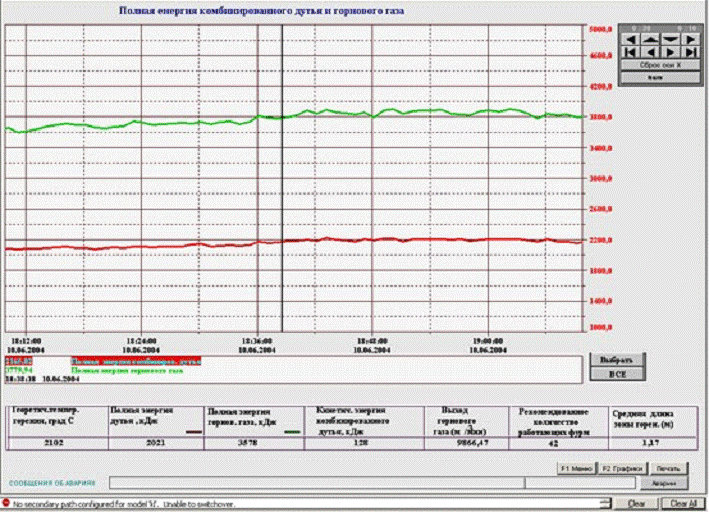This screenshot has height=512, width=709.
Task: Click the table value 128
Action: click(x=360, y=443)
